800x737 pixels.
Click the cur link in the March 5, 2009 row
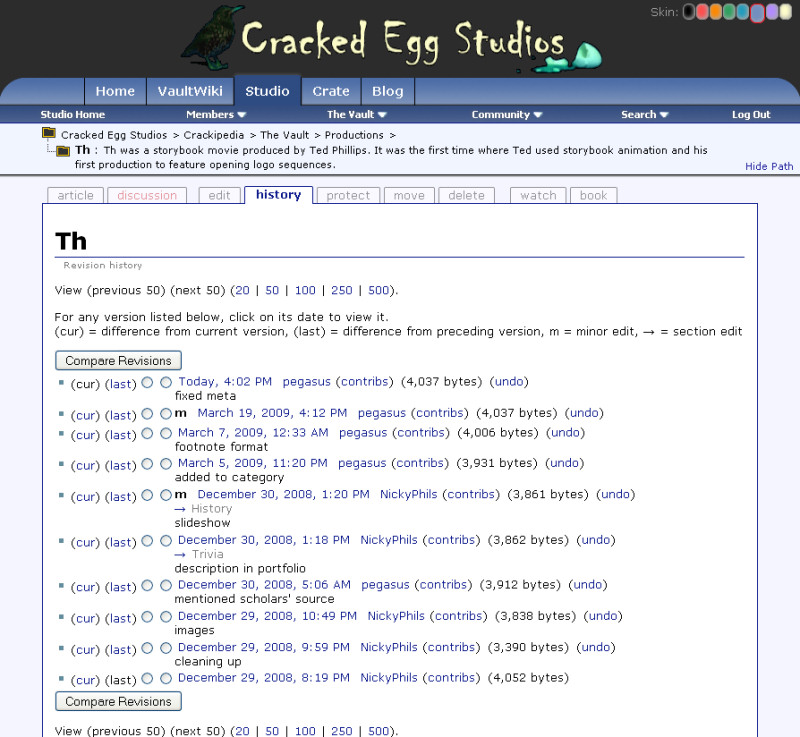point(85,465)
